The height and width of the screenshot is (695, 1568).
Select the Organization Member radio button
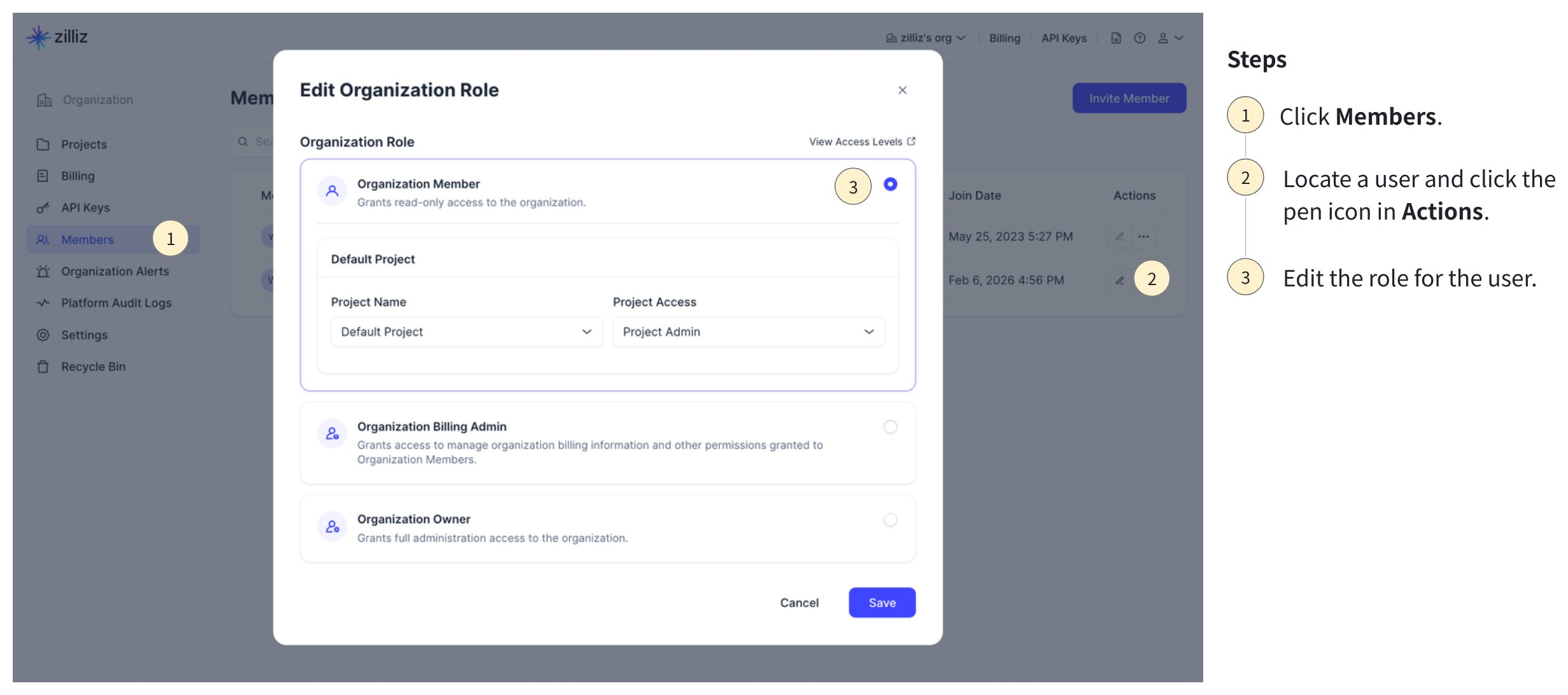point(890,185)
